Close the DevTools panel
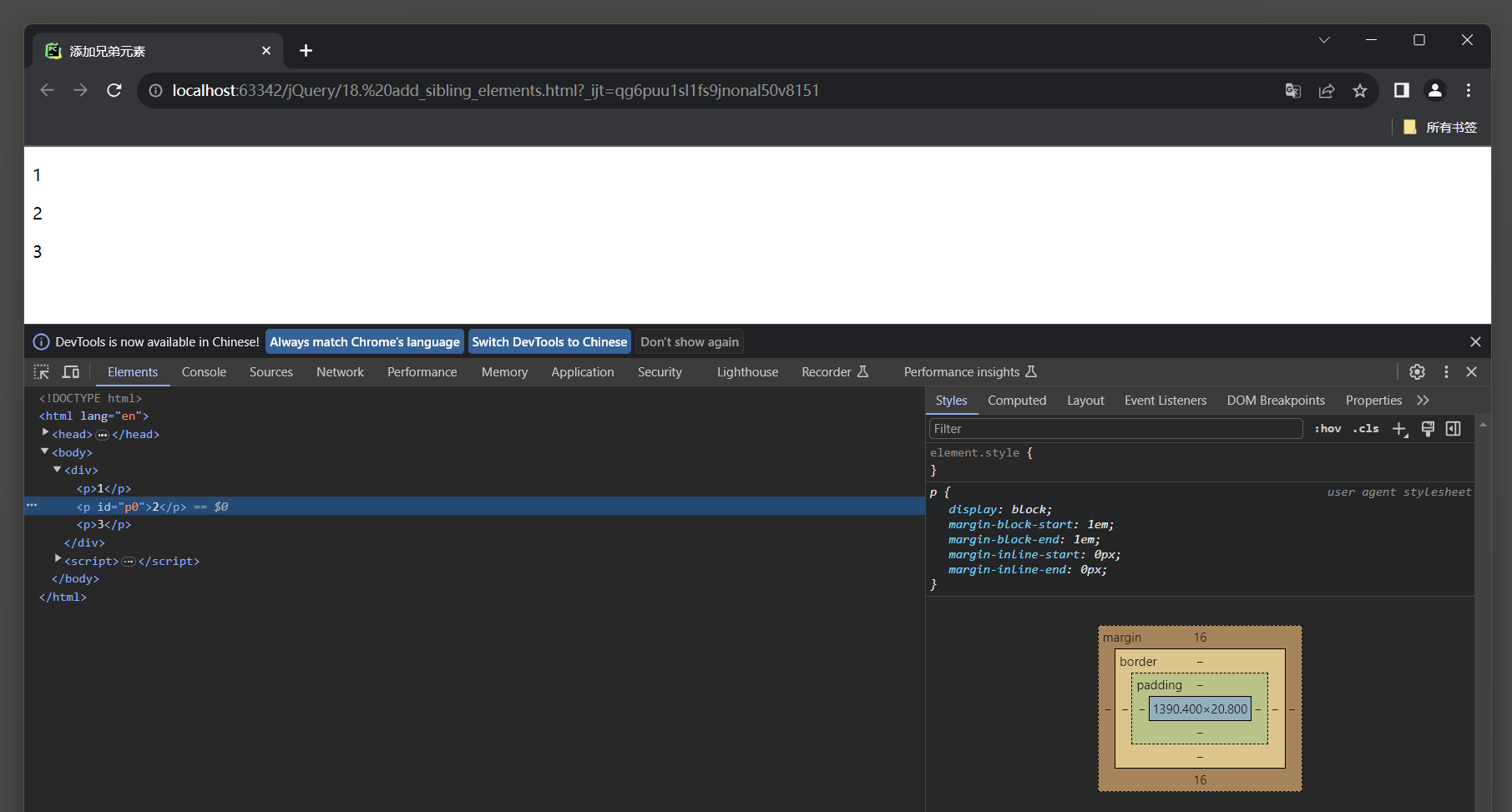Image resolution: width=1512 pixels, height=812 pixels. point(1472,372)
